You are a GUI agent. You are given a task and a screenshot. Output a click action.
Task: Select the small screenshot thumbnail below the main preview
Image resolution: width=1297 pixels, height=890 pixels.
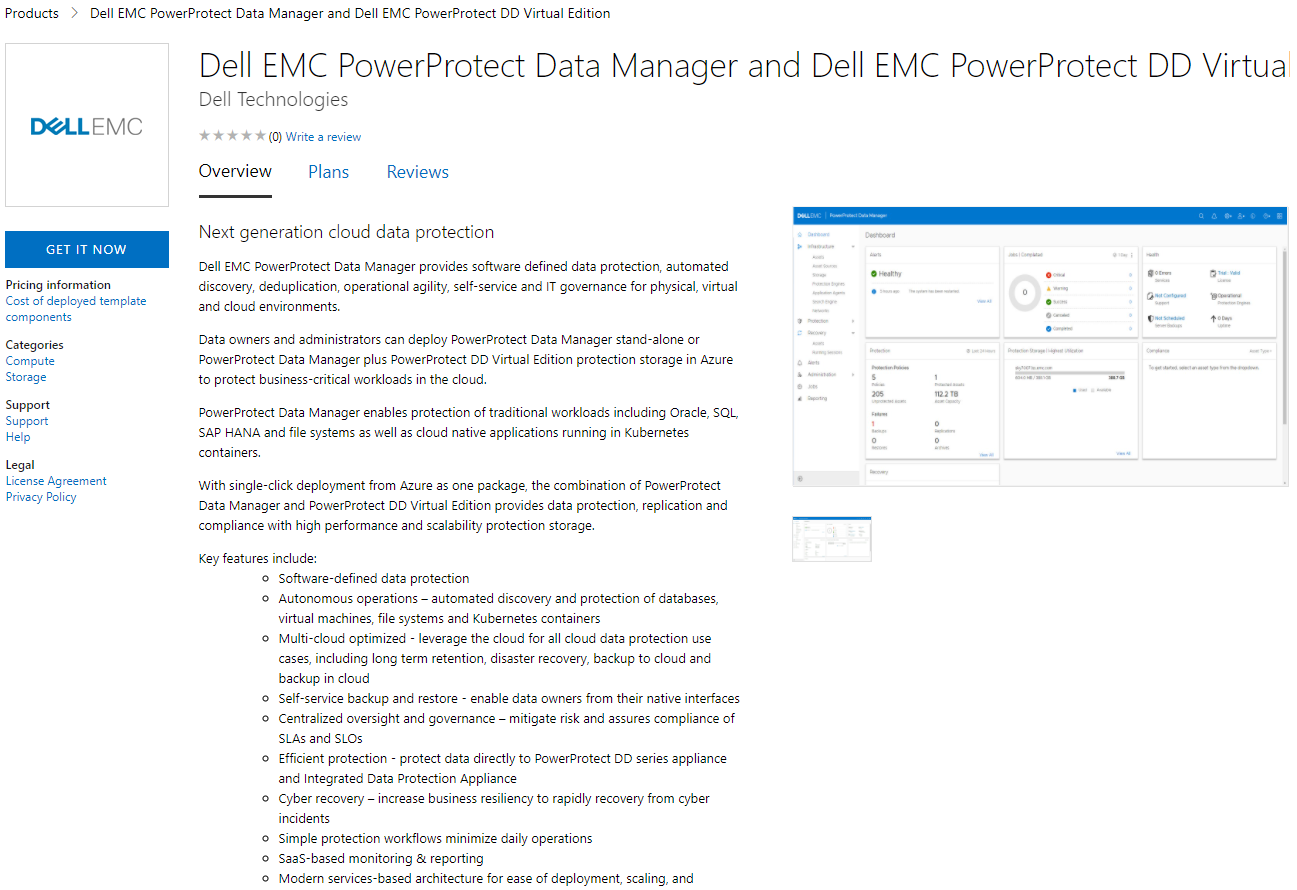click(x=831, y=538)
